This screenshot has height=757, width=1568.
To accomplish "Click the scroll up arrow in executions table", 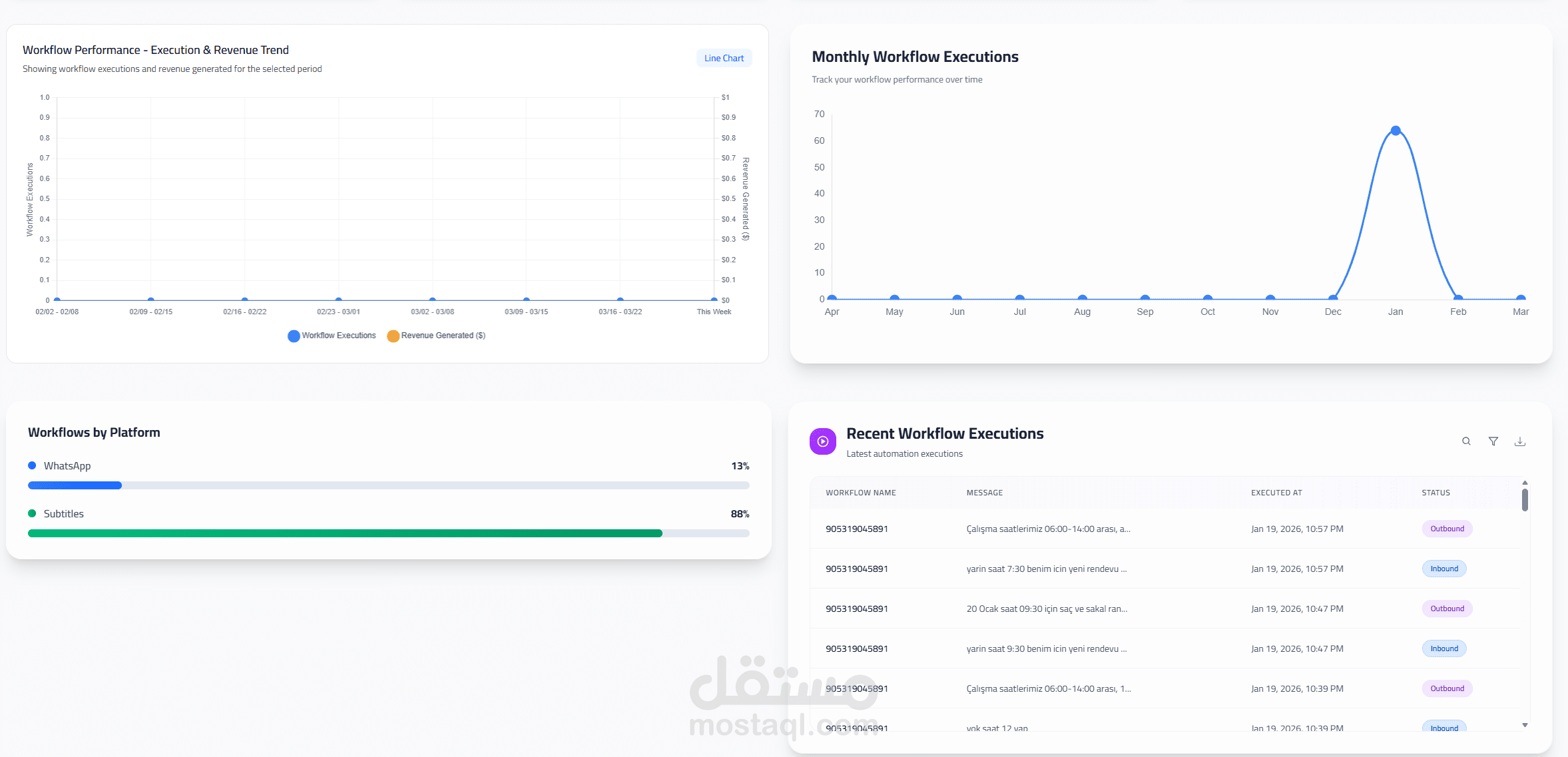I will click(1525, 483).
